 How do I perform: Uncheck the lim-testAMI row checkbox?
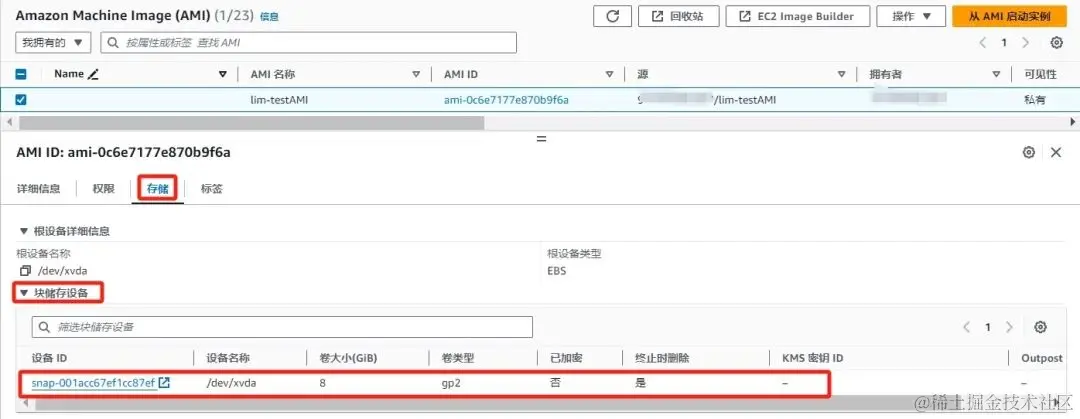[21, 100]
